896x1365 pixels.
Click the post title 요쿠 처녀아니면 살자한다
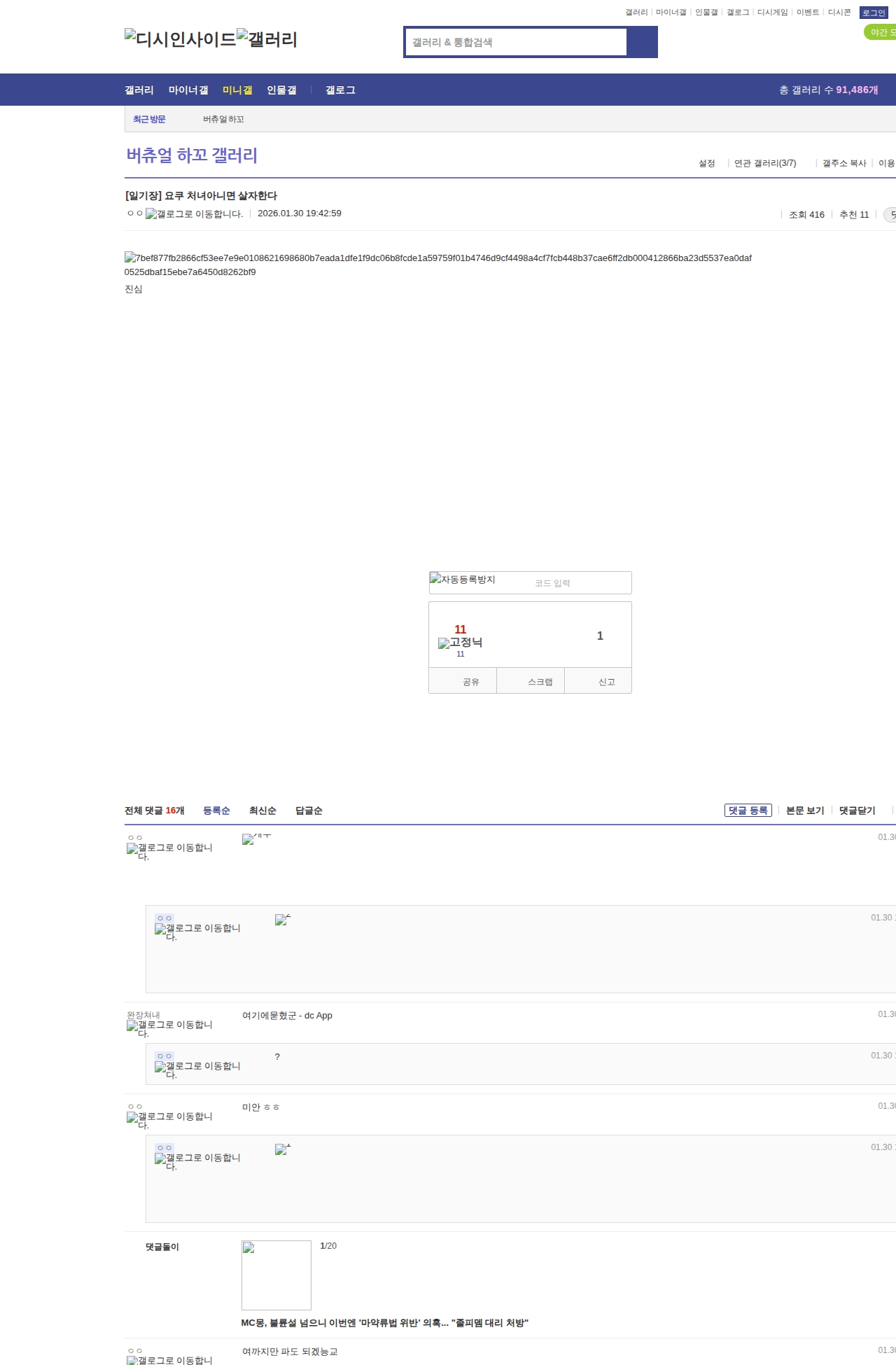(201, 196)
